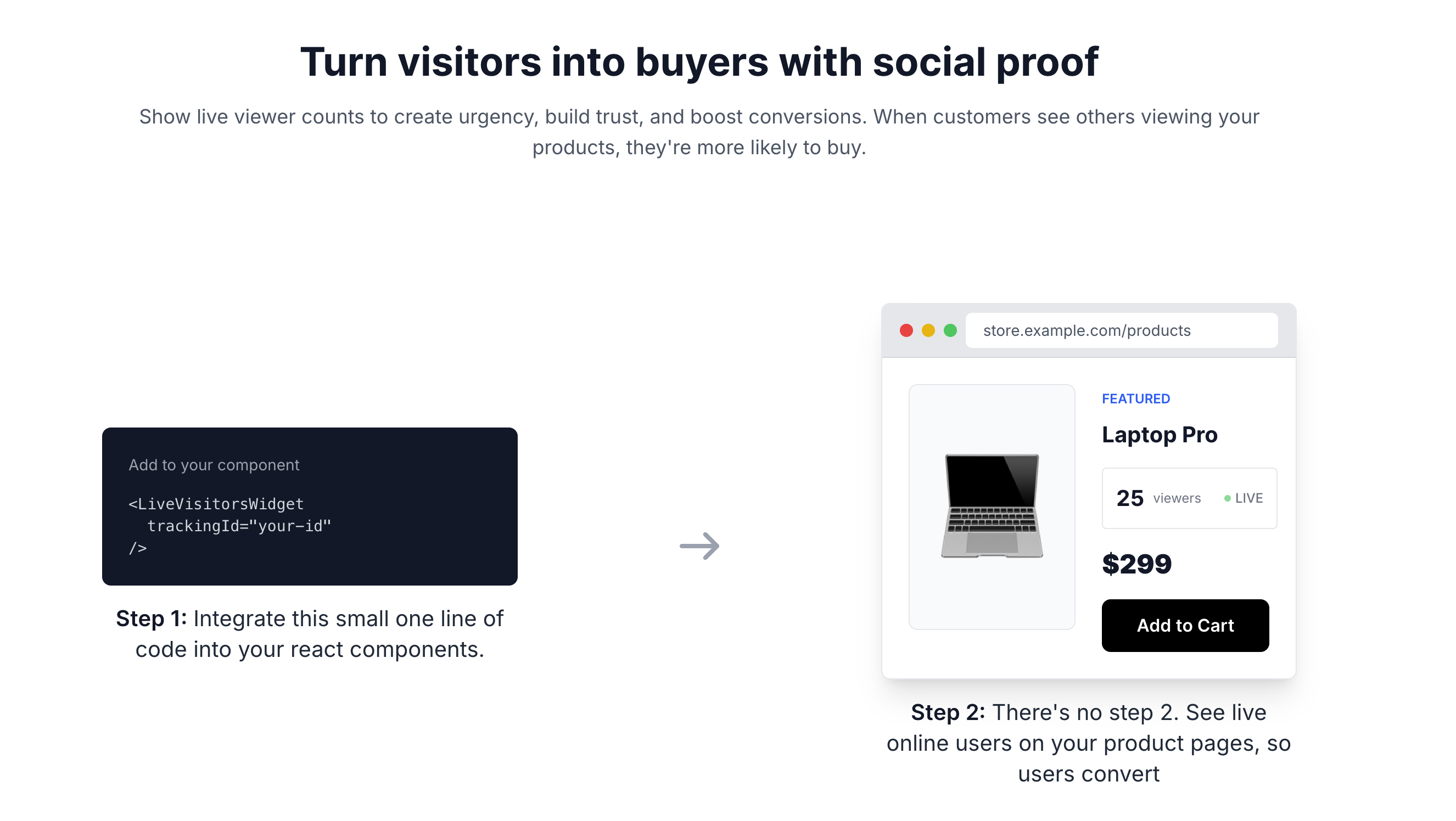Click the gray arrow between the two steps

(701, 546)
